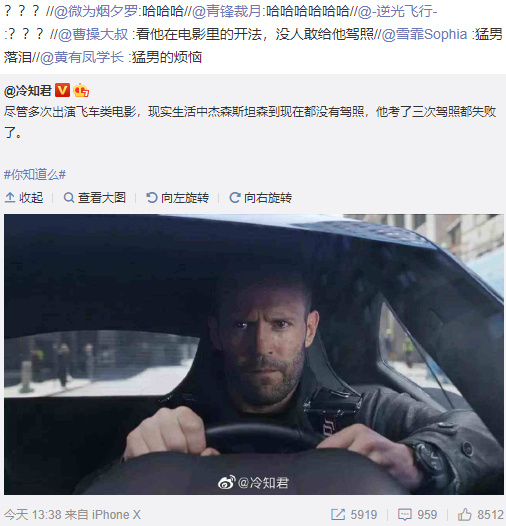
Task: Visit @曹操大叔 profile link
Action: (93, 34)
